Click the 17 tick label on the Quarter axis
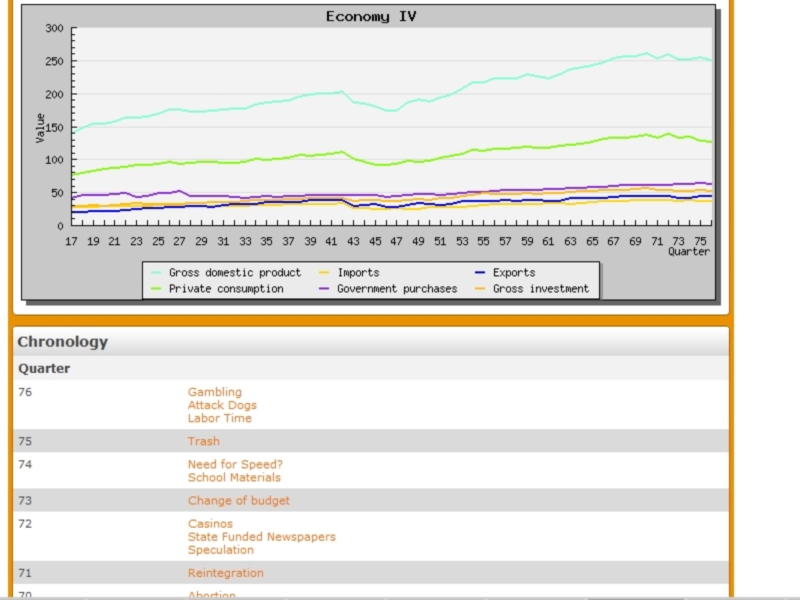Screen dimensions: 800x600 [71, 241]
